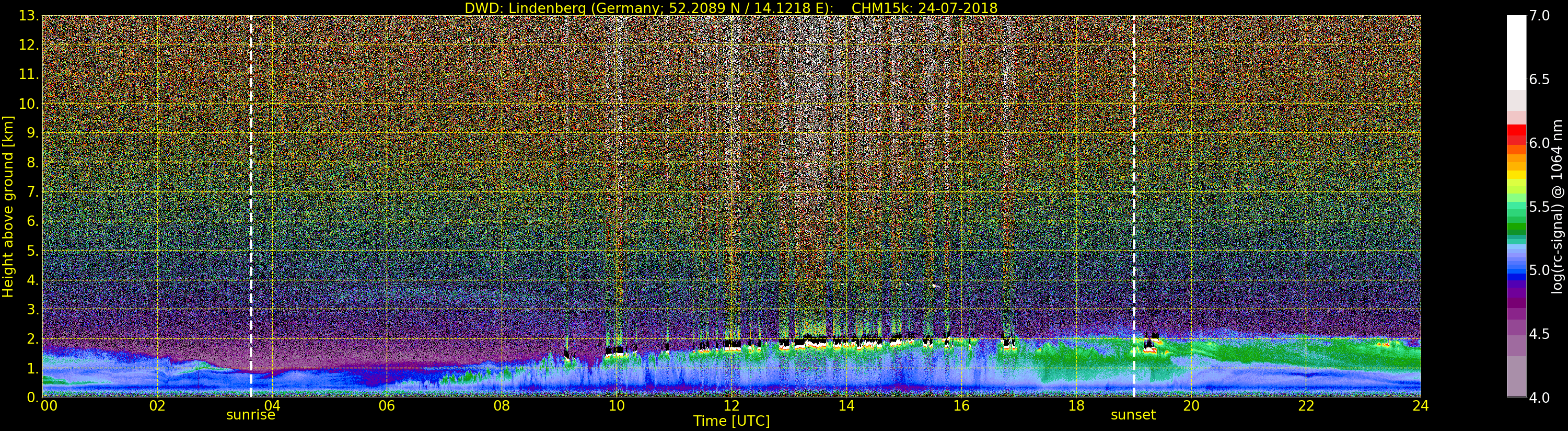Click the height axis tick label '9.'
Image resolution: width=1568 pixels, height=431 pixels.
[33, 133]
